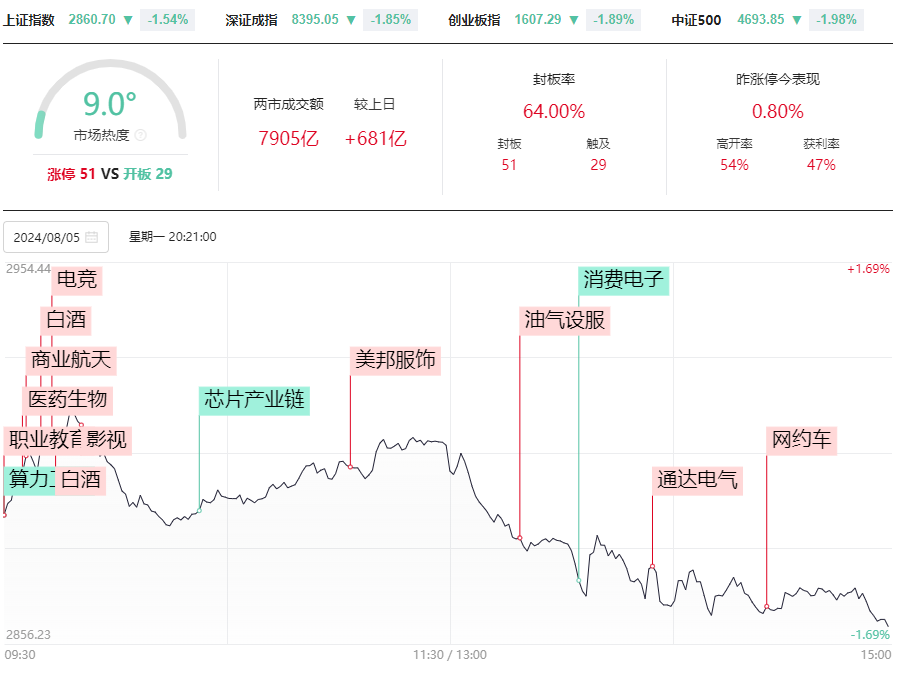Select the 2024/08/05 date picker field
The width and height of the screenshot is (899, 675).
(x=56, y=237)
